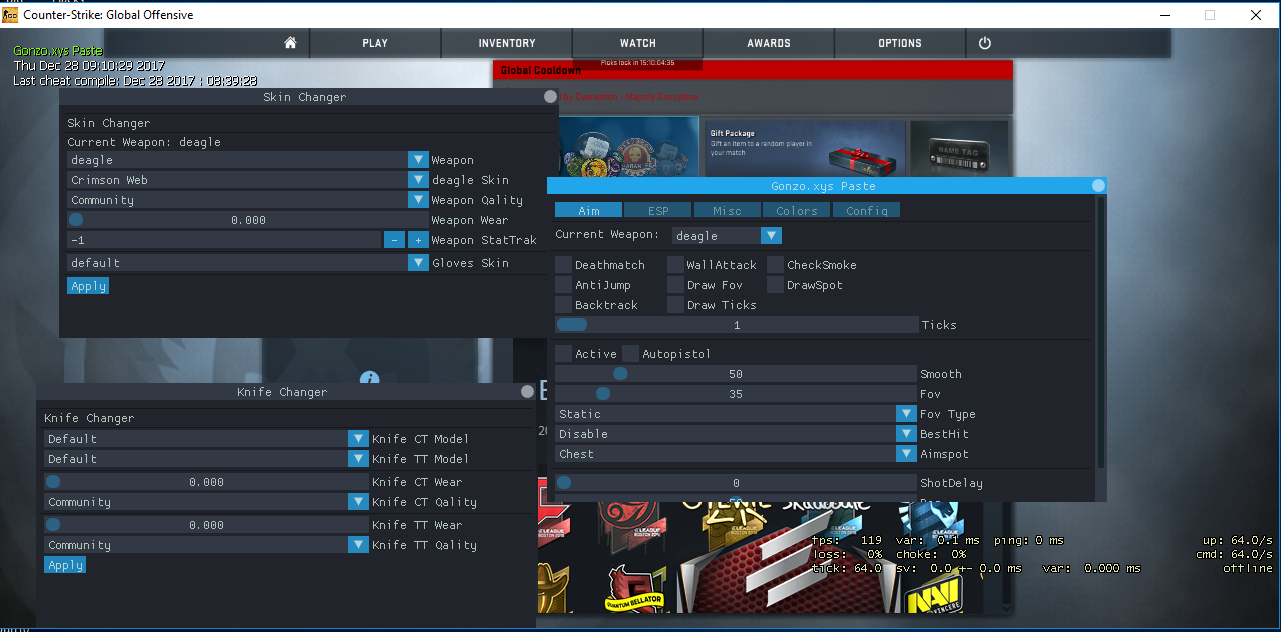Adjust the Smooth slider
The height and width of the screenshot is (632, 1281).
736,374
